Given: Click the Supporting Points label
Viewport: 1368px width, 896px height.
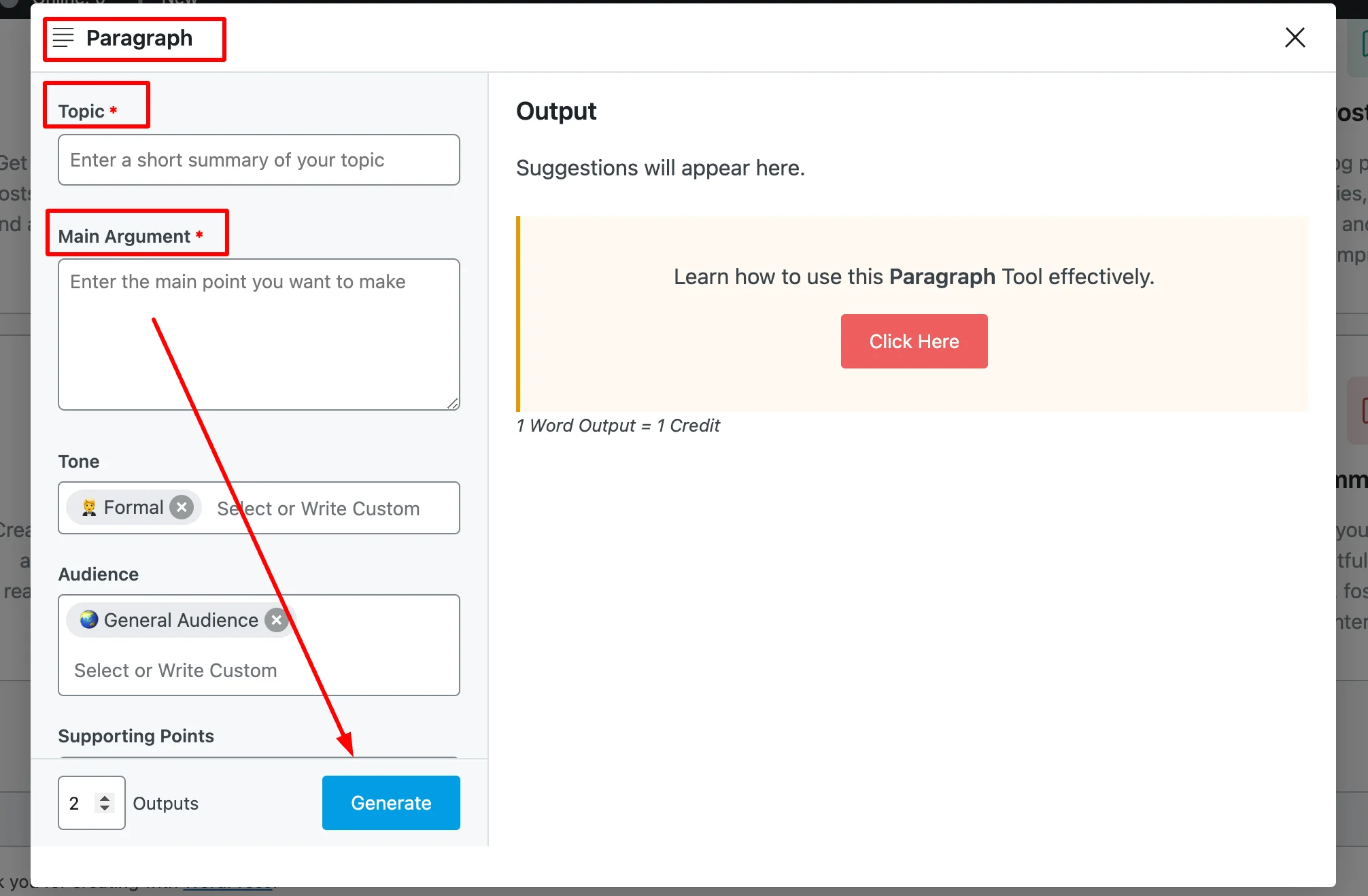Looking at the screenshot, I should point(136,736).
